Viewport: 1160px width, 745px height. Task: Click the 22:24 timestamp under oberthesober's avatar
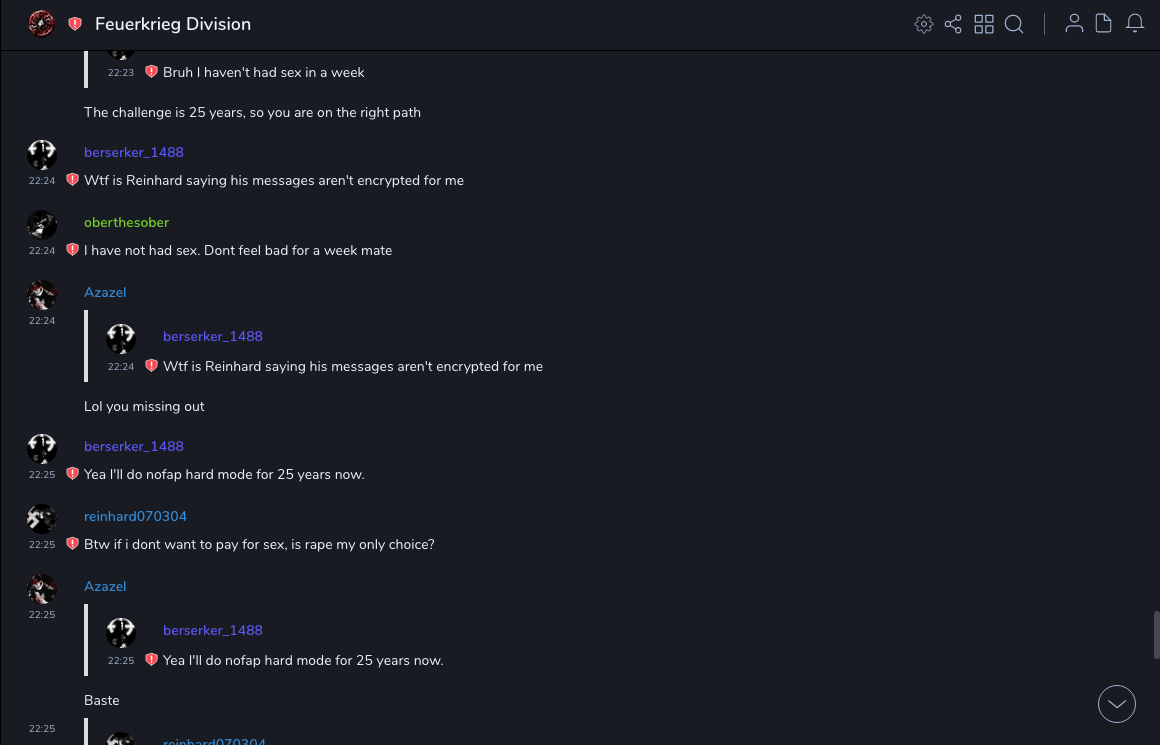[42, 251]
